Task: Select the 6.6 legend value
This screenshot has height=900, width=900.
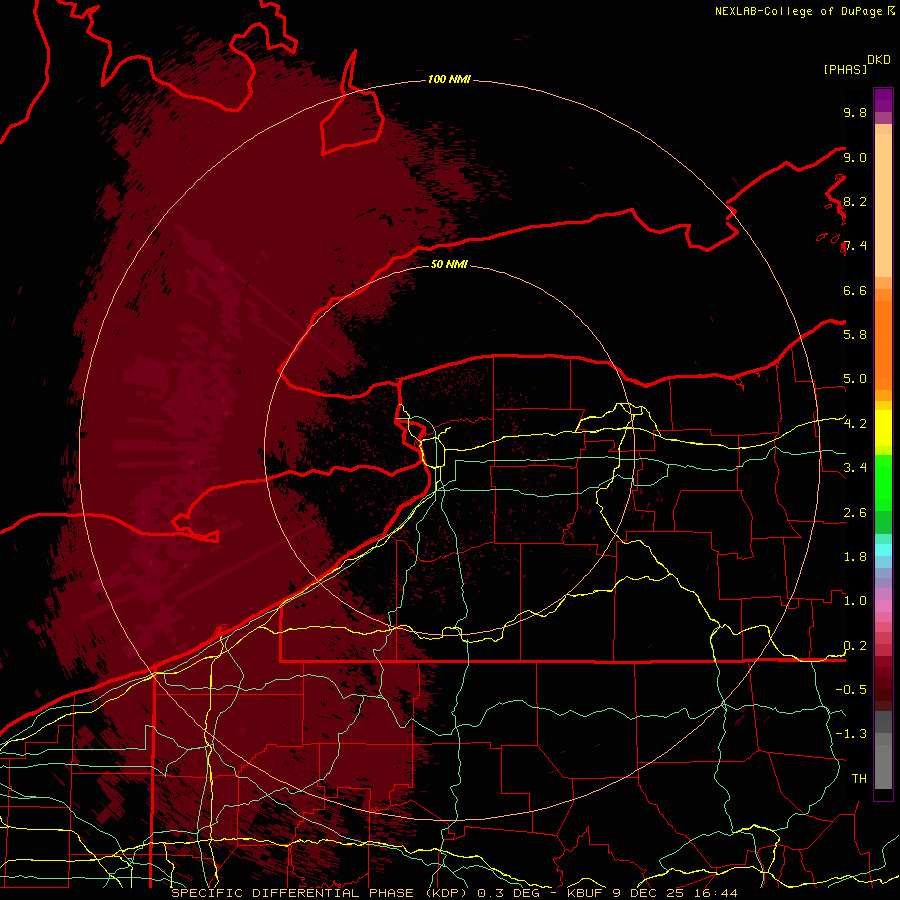Action: click(x=855, y=290)
